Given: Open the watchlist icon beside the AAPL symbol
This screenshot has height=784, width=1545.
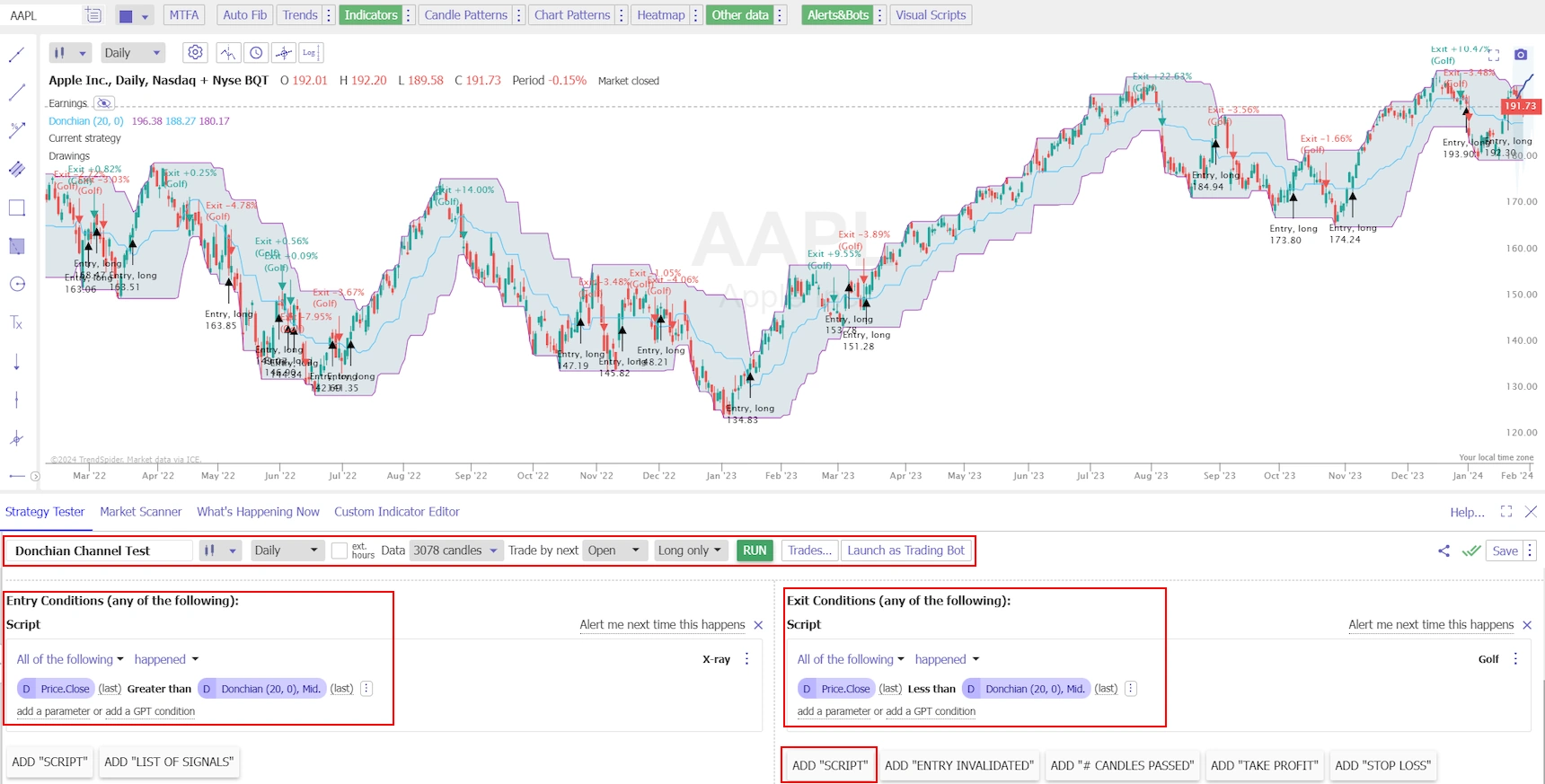Looking at the screenshot, I should (93, 15).
